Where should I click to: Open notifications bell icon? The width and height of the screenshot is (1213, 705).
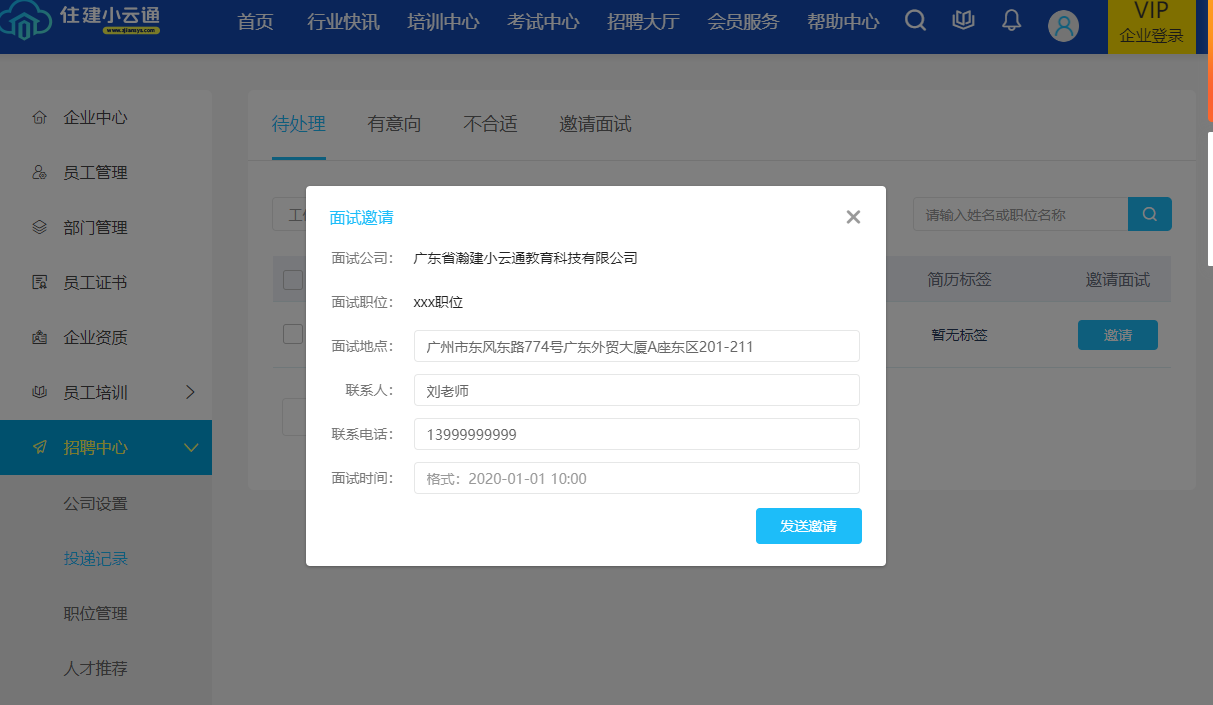click(x=1011, y=21)
